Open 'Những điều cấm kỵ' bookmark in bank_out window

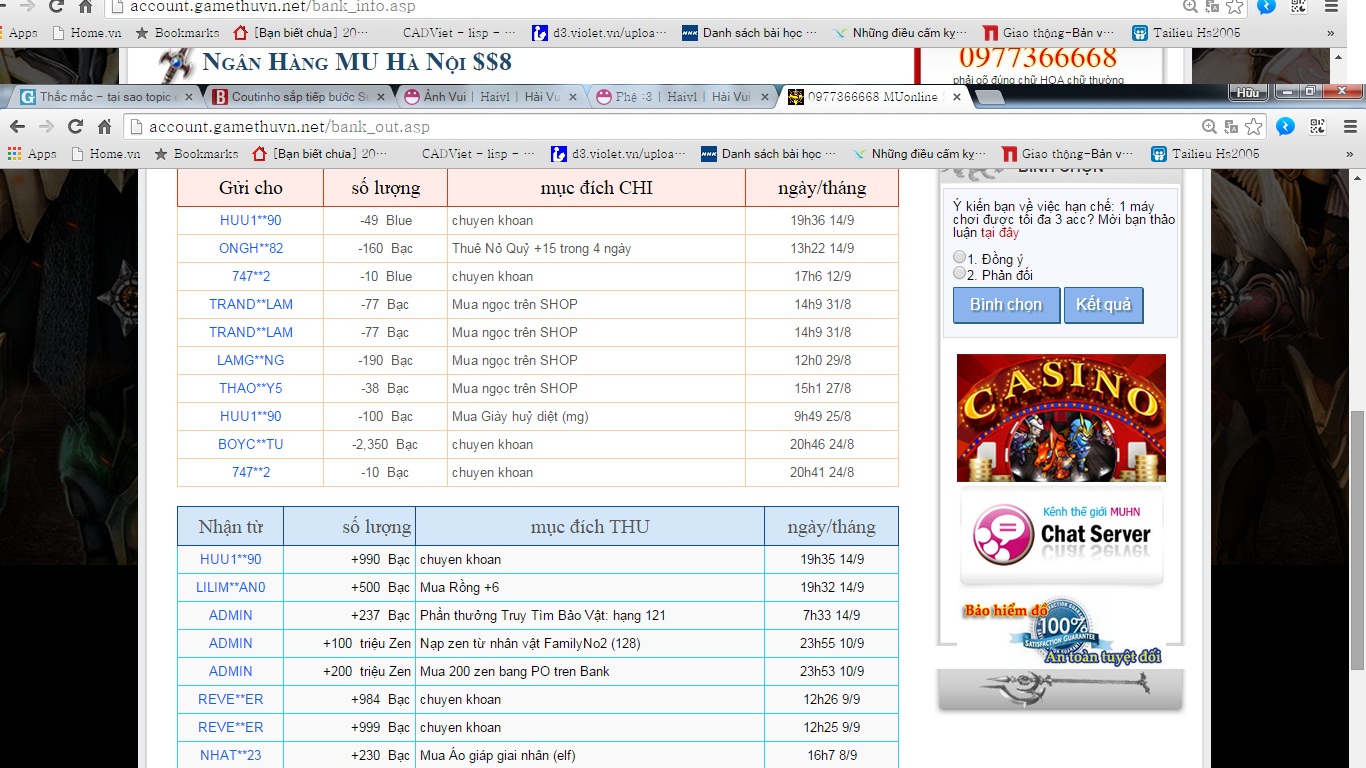point(919,154)
